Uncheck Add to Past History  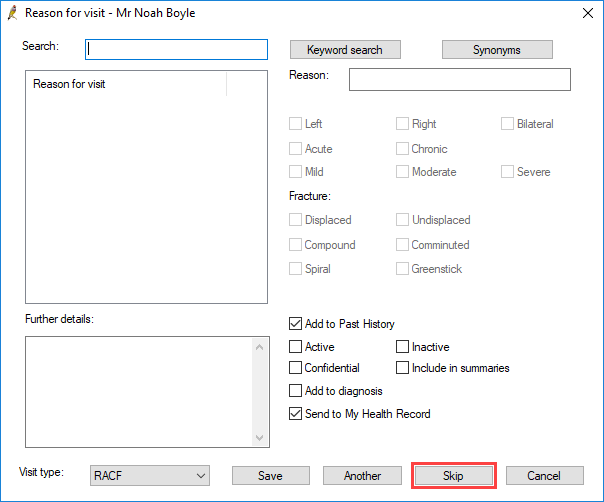coord(295,324)
